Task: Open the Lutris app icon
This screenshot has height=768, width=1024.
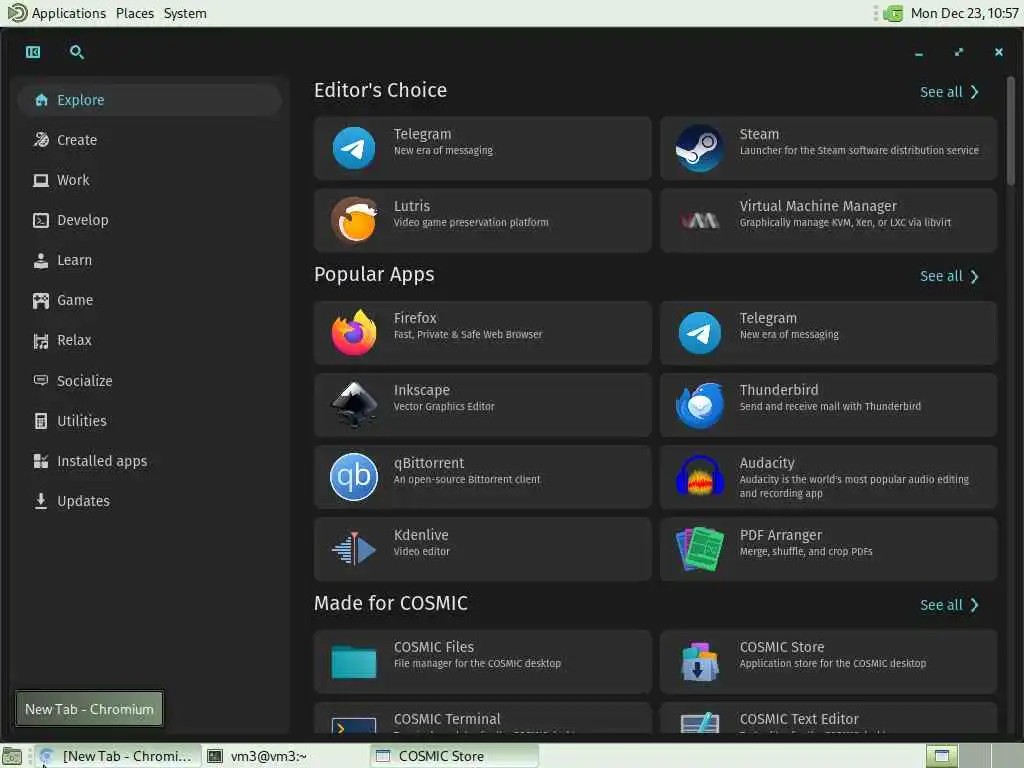Action: tap(354, 220)
